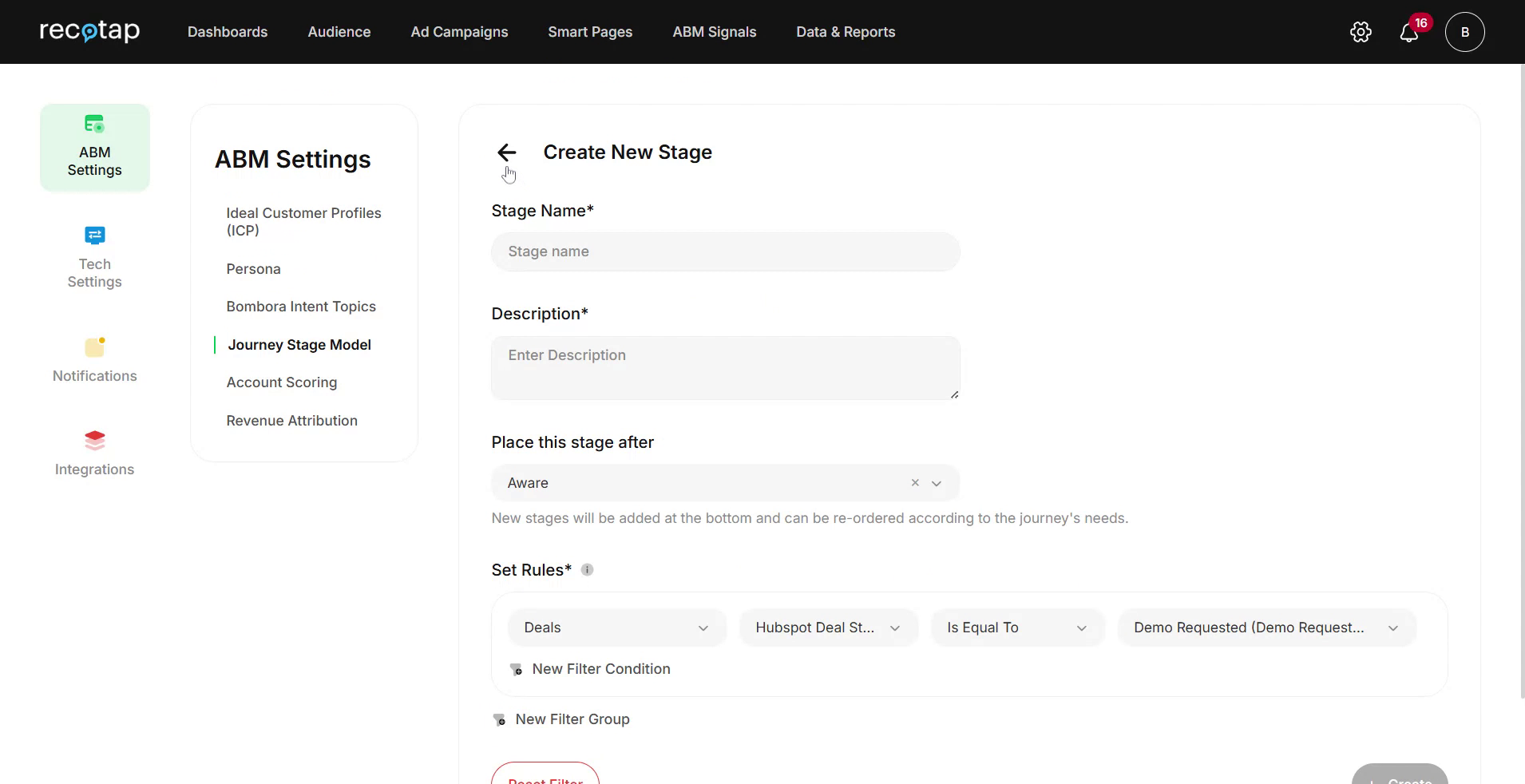Open the profile avatar menu
The image size is (1525, 784).
(1465, 32)
